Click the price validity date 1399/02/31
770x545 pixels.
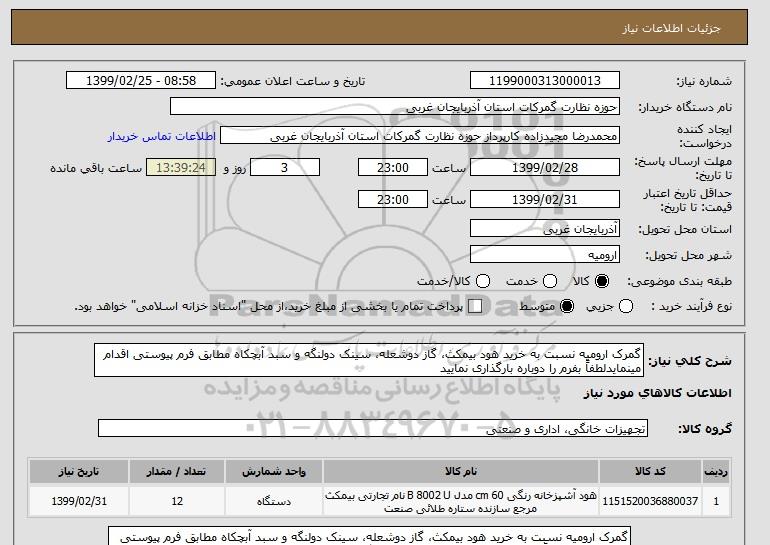pyautogui.click(x=545, y=199)
